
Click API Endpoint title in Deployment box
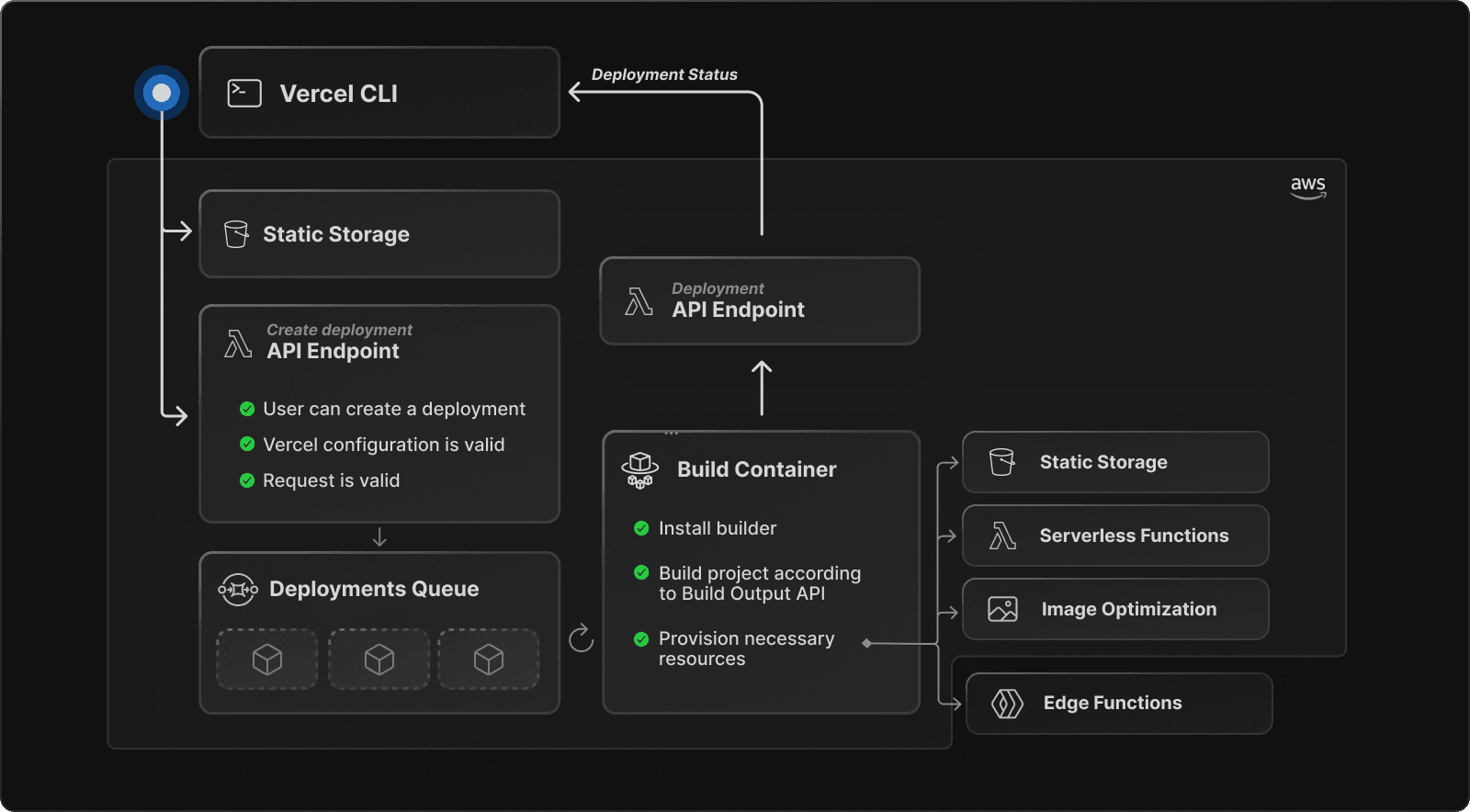739,310
